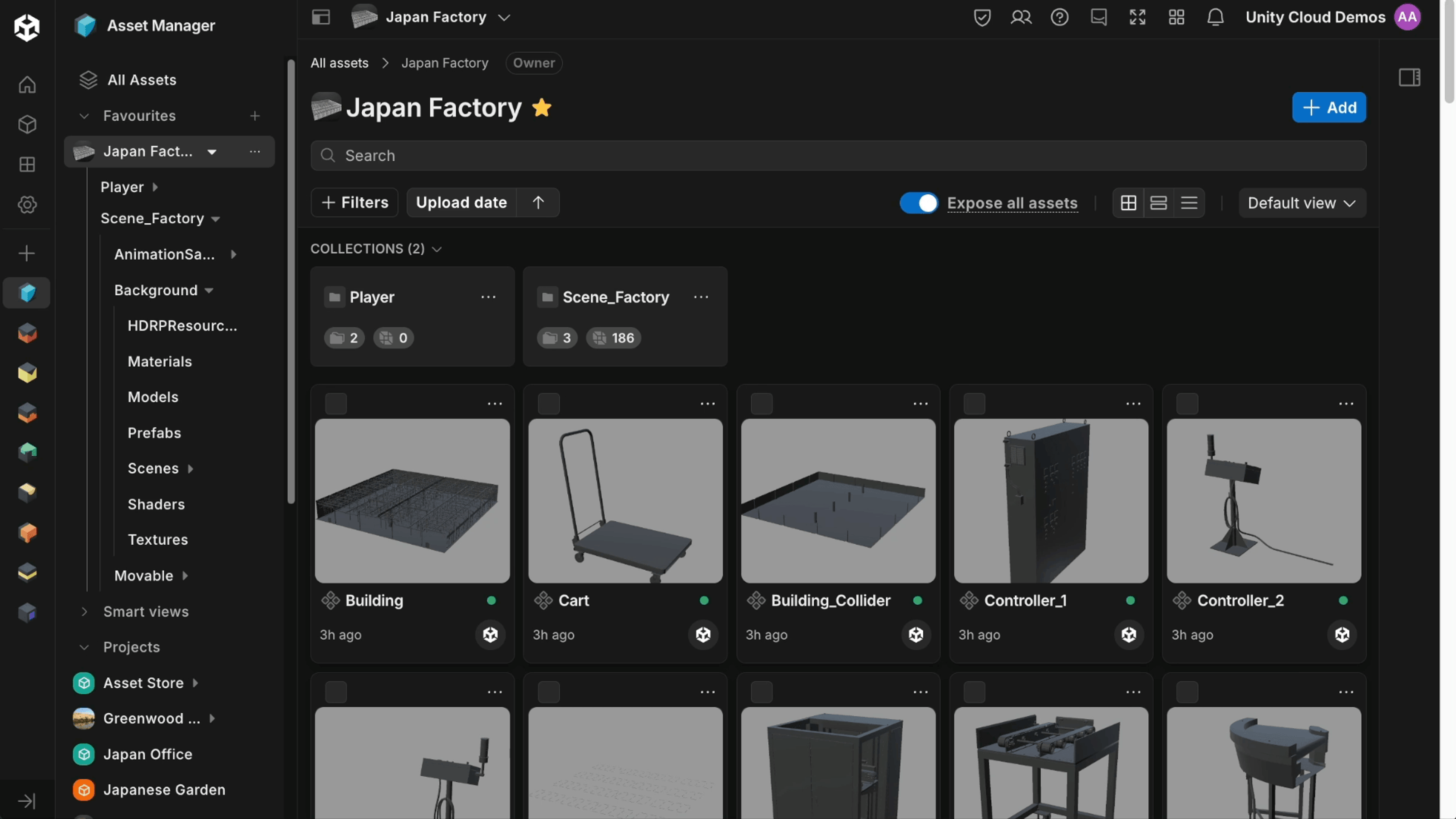The image size is (1456, 819).
Task: Switch to grid view layout
Action: [1128, 203]
